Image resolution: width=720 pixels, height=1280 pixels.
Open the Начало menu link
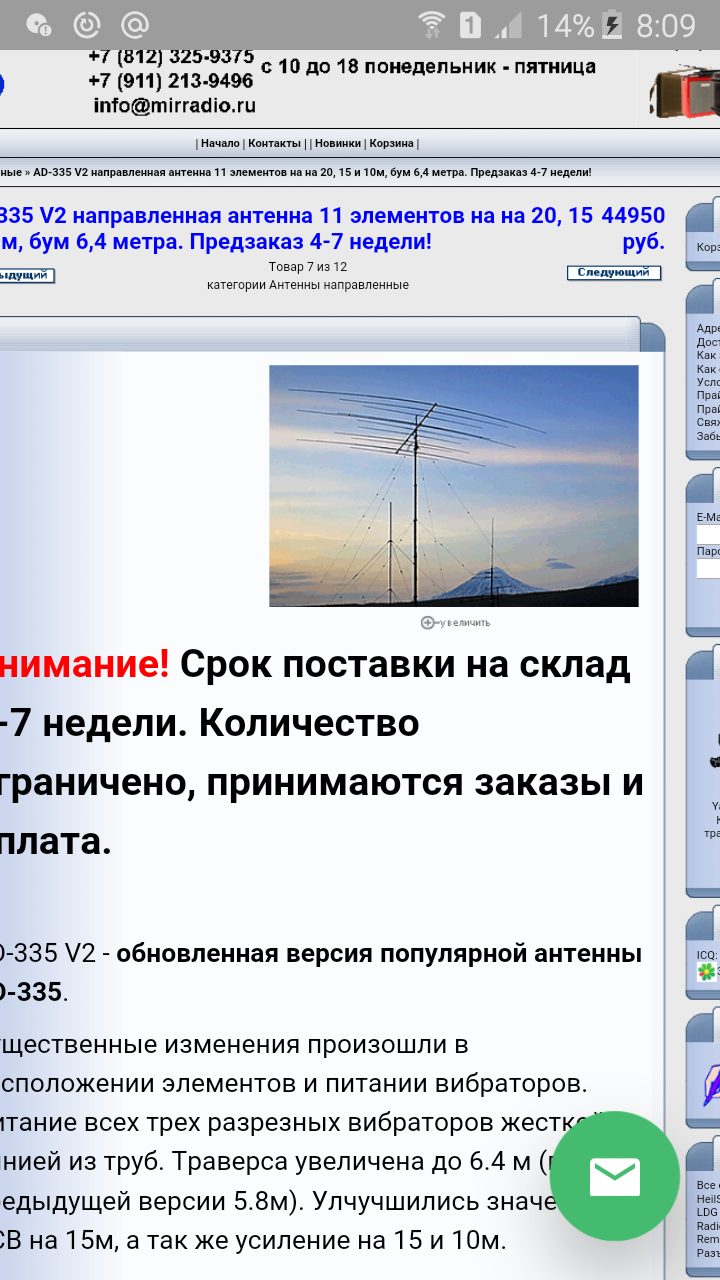pos(220,143)
